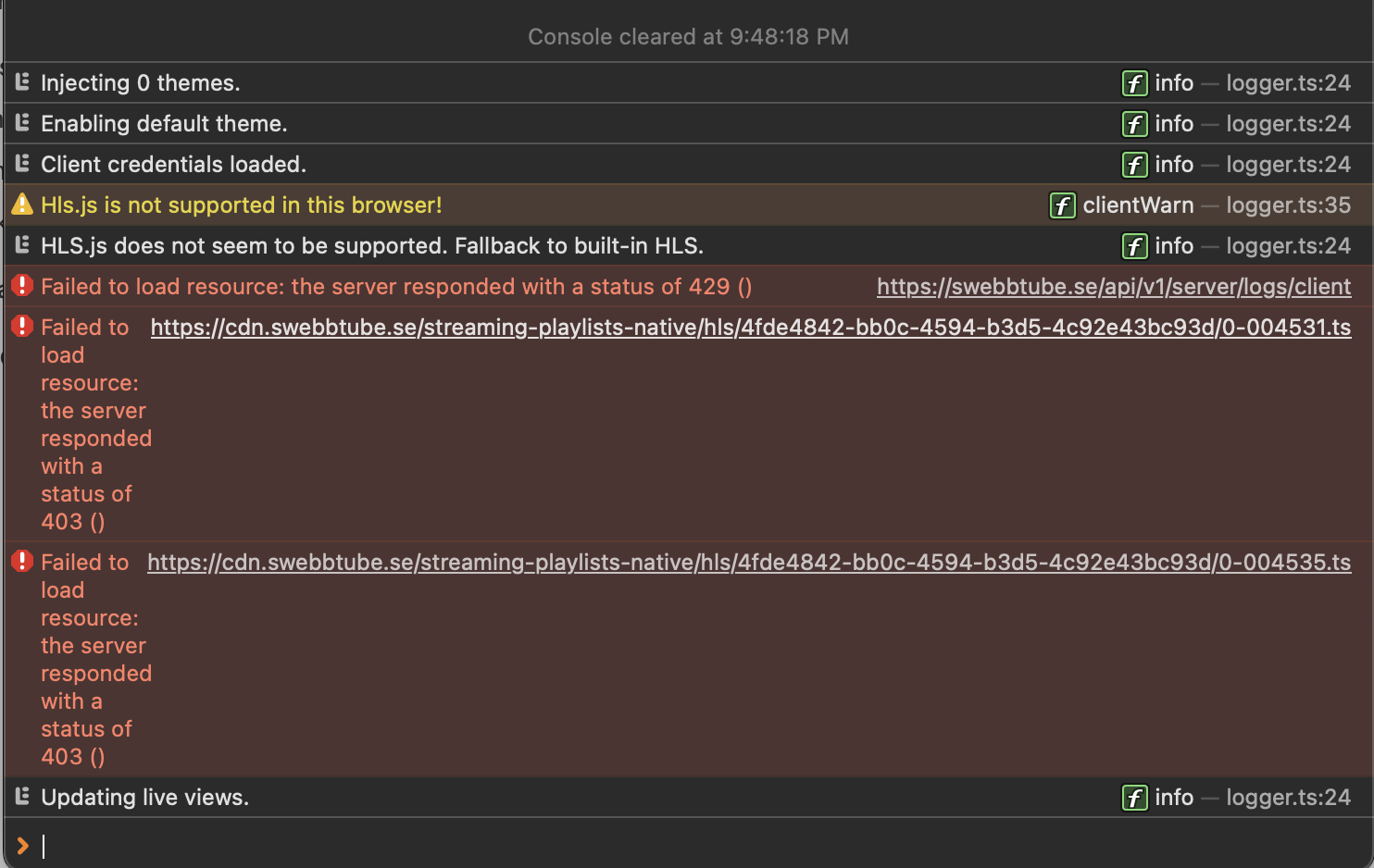Open the 0-004535.ts streaming playlist link
This screenshot has height=868, width=1374.
[x=750, y=562]
